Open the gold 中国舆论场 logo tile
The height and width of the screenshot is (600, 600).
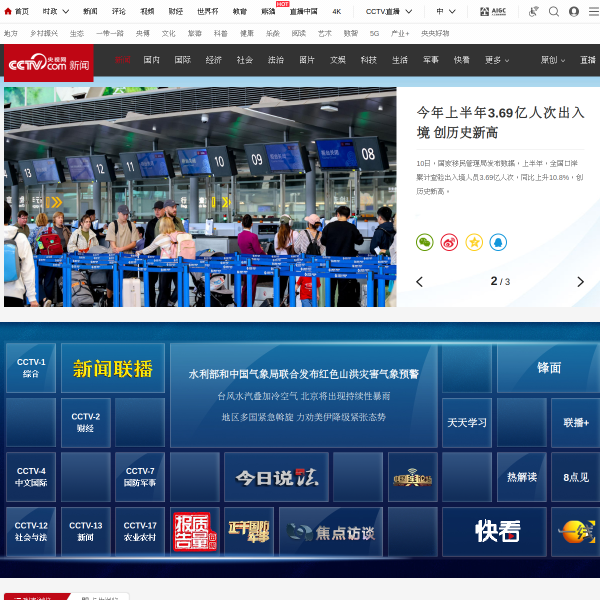412,477
